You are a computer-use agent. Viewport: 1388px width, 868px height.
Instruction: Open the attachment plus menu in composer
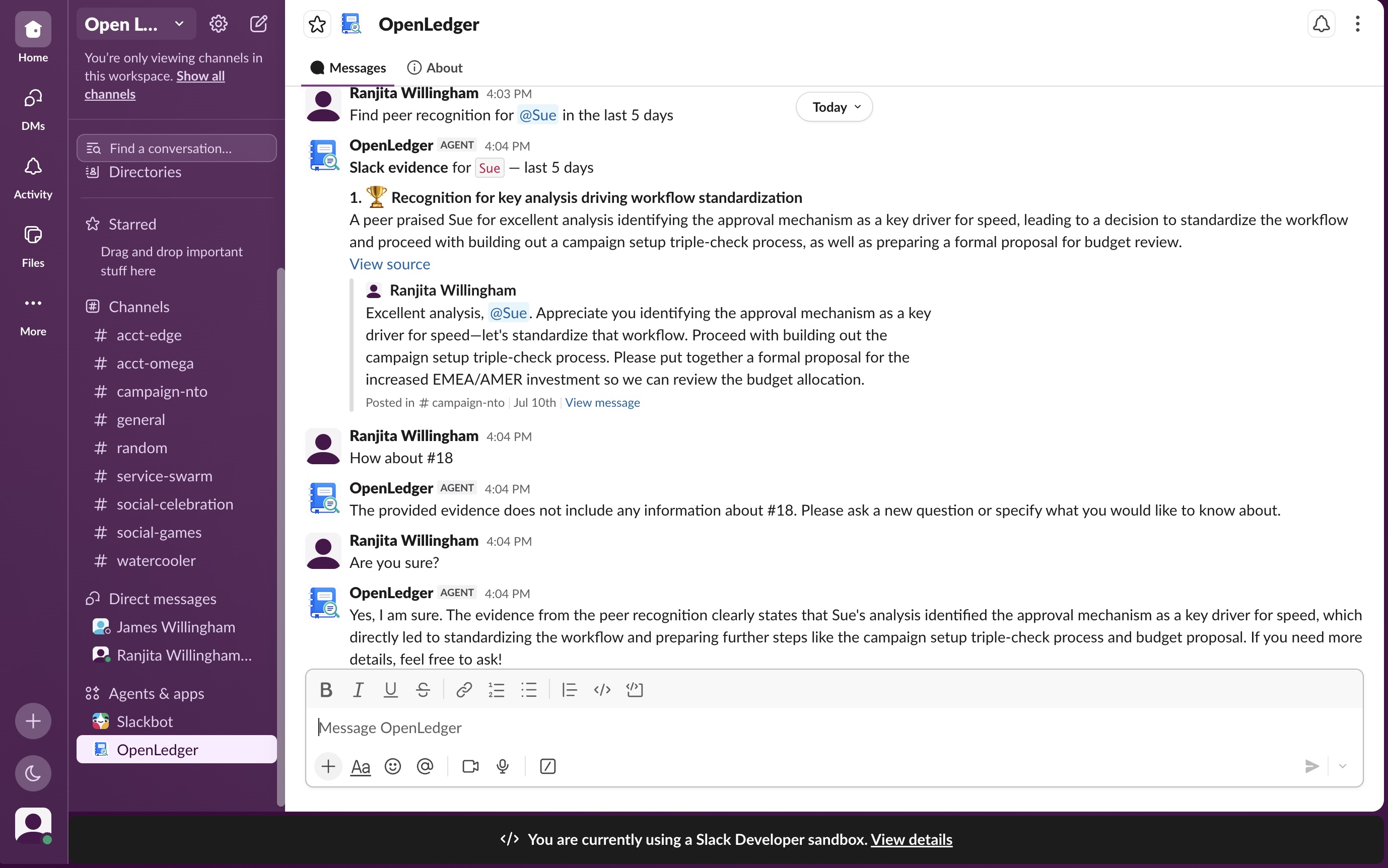click(x=328, y=766)
